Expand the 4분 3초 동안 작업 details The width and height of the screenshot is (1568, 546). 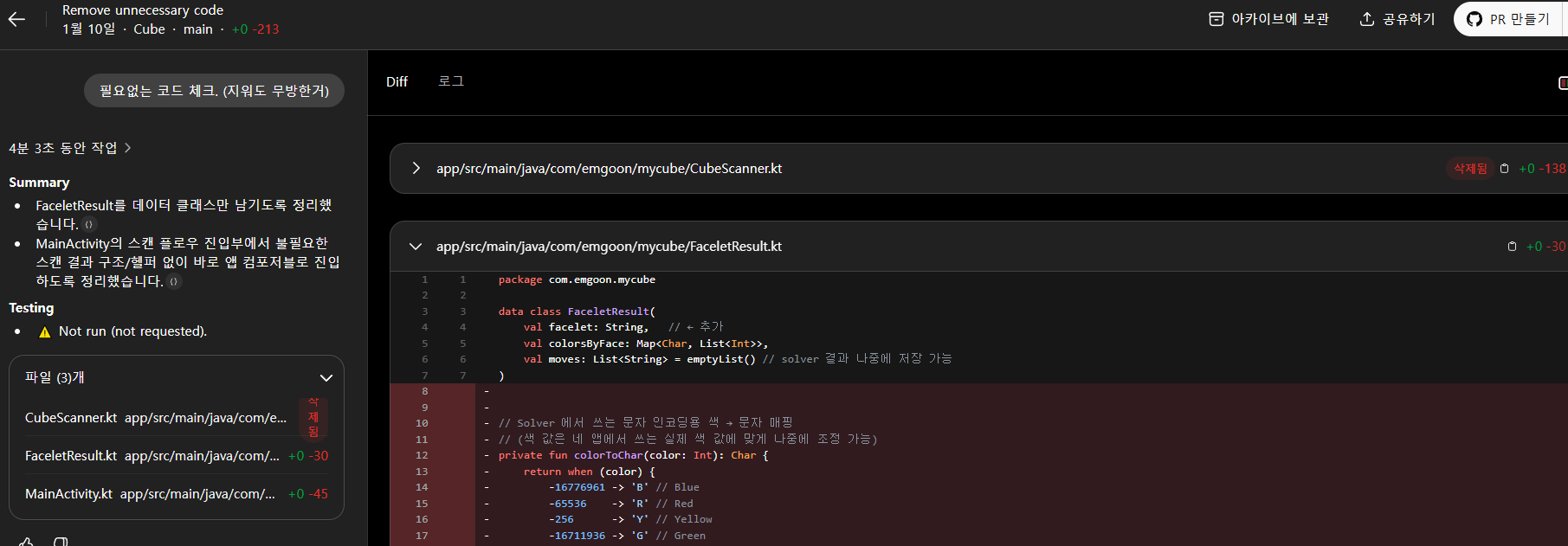tap(70, 148)
